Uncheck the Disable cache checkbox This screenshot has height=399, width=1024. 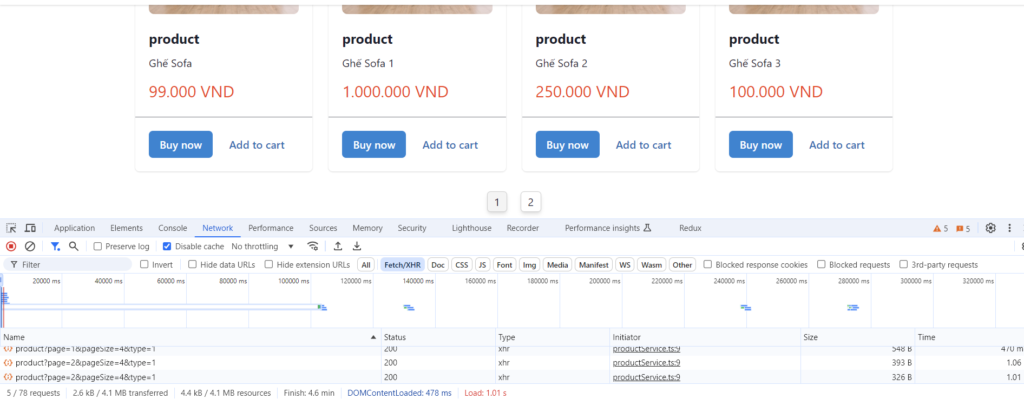pos(167,246)
